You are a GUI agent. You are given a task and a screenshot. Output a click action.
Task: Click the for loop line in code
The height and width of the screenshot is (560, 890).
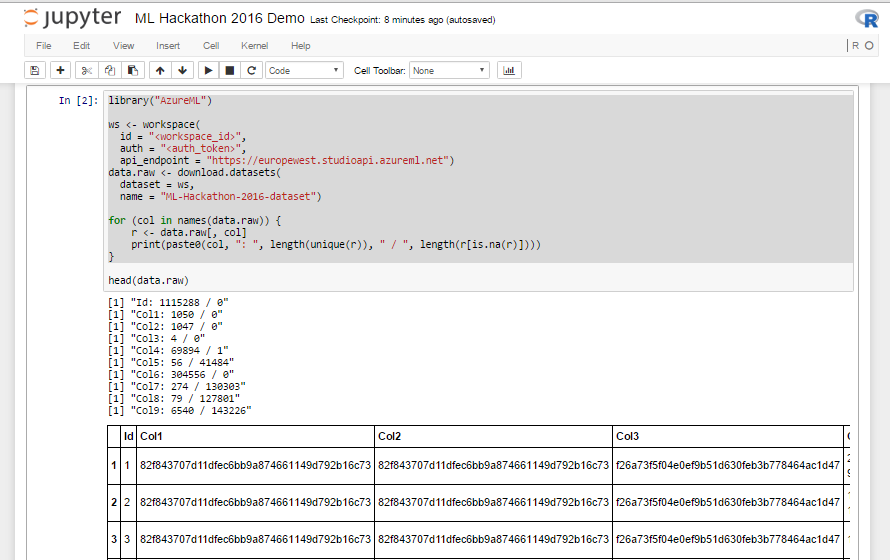195,221
